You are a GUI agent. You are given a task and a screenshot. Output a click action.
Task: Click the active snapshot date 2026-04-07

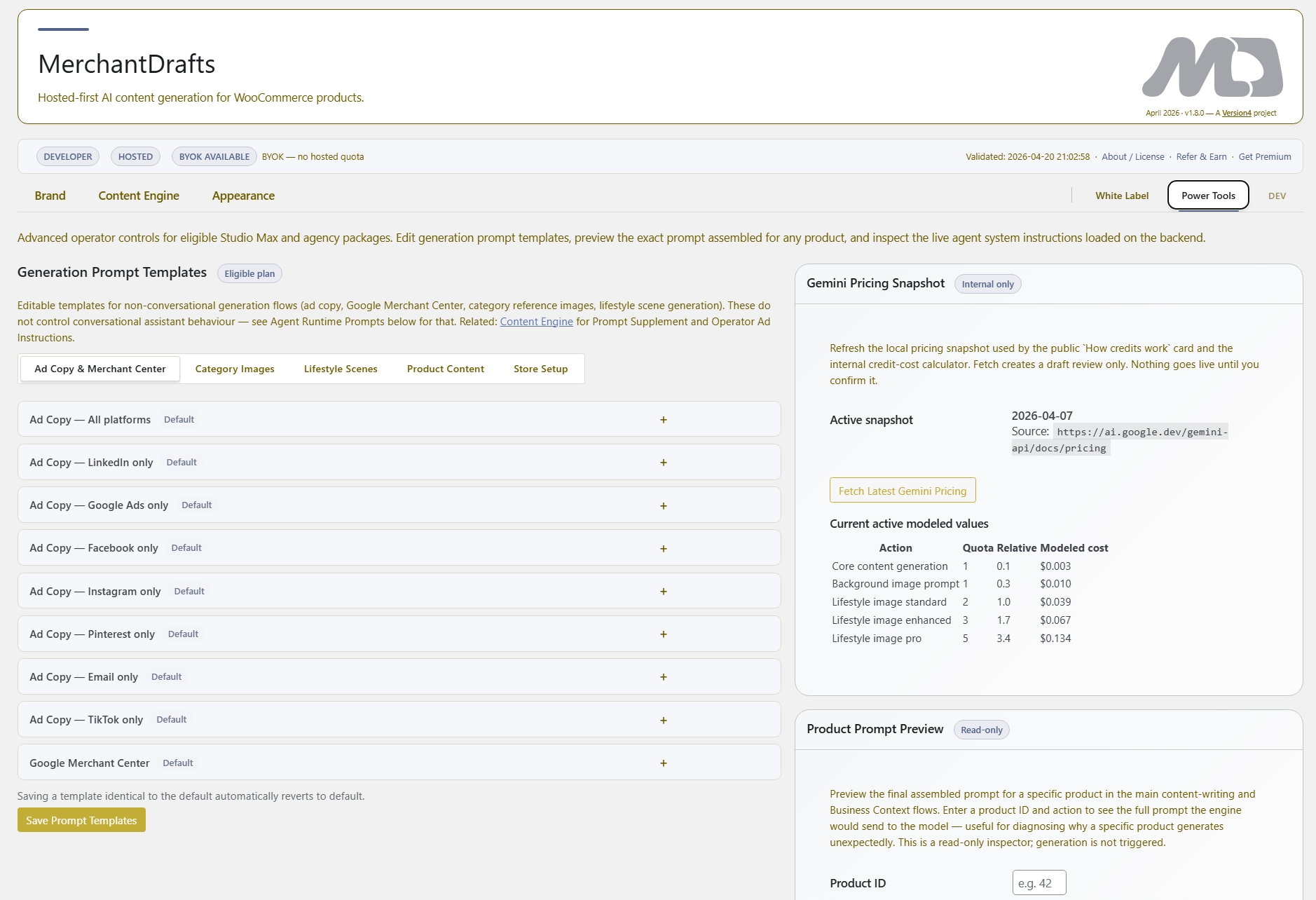point(1042,416)
